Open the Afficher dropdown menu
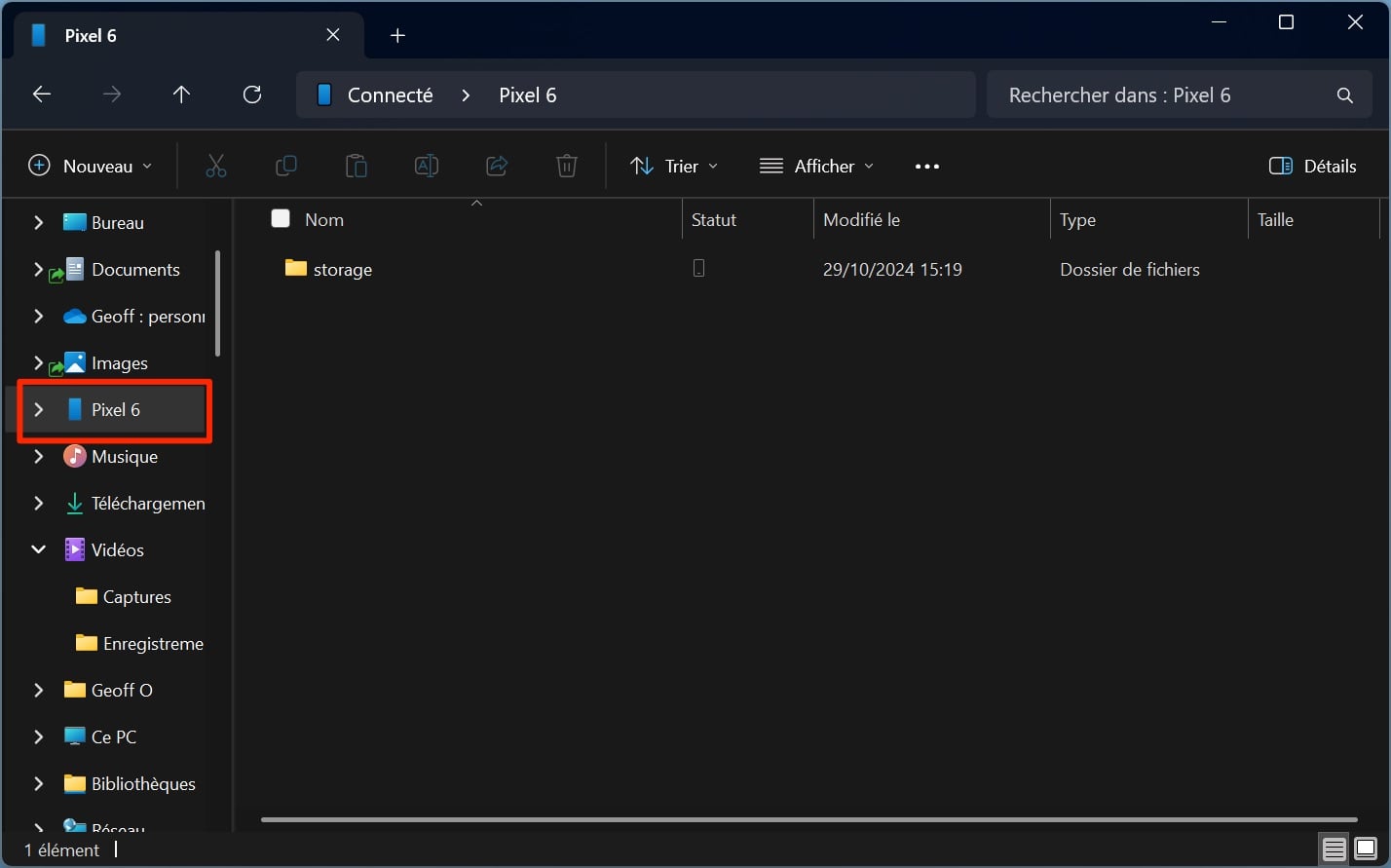The height and width of the screenshot is (868, 1391). pyautogui.click(x=816, y=167)
